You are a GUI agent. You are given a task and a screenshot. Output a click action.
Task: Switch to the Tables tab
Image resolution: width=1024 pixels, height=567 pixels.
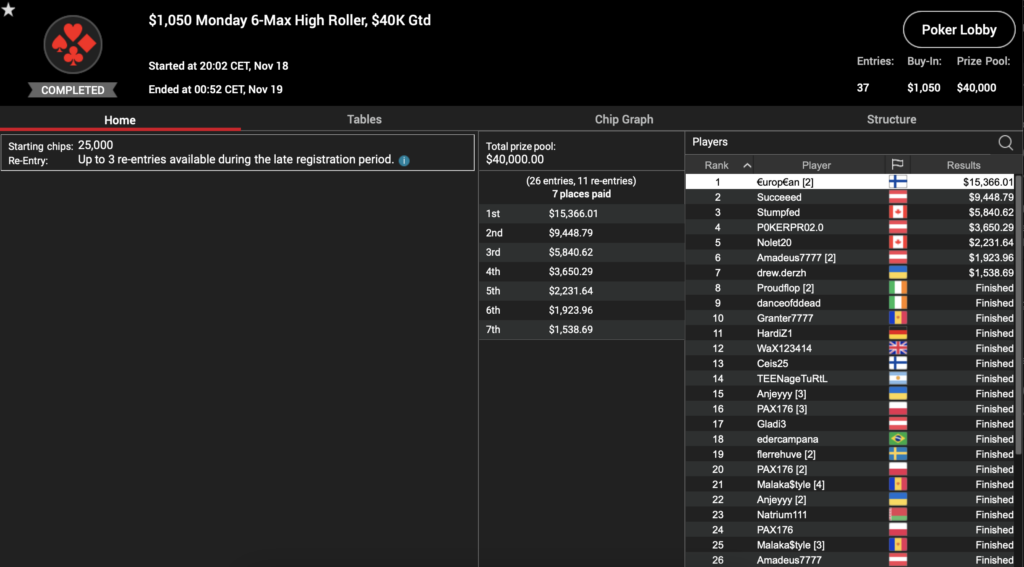tap(364, 119)
